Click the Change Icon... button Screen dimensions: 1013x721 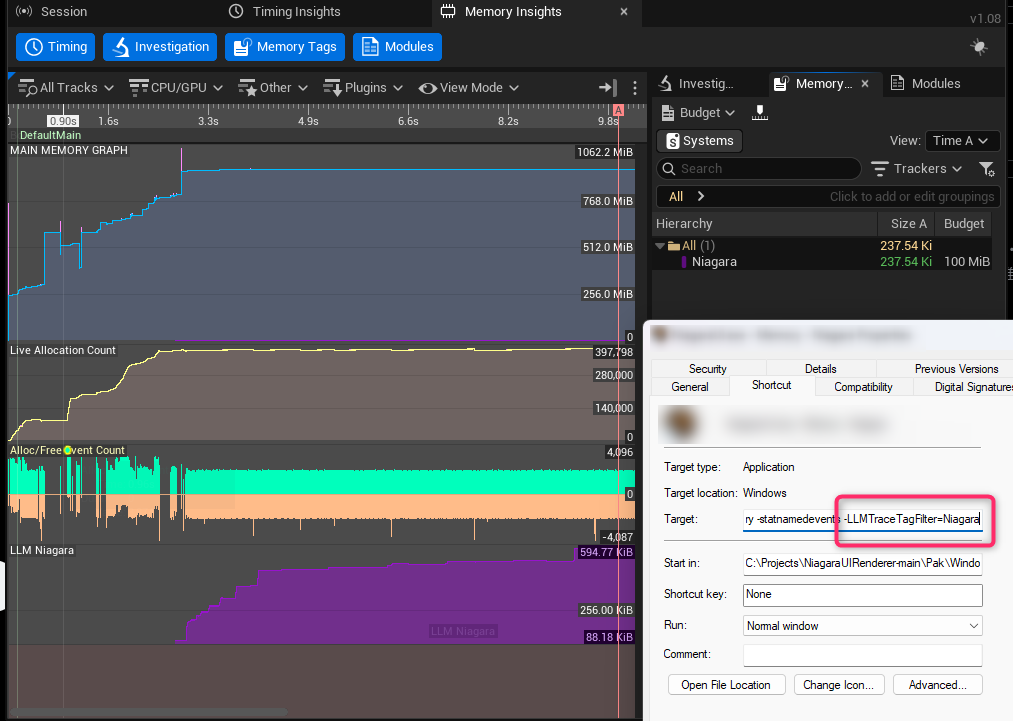click(x=839, y=685)
